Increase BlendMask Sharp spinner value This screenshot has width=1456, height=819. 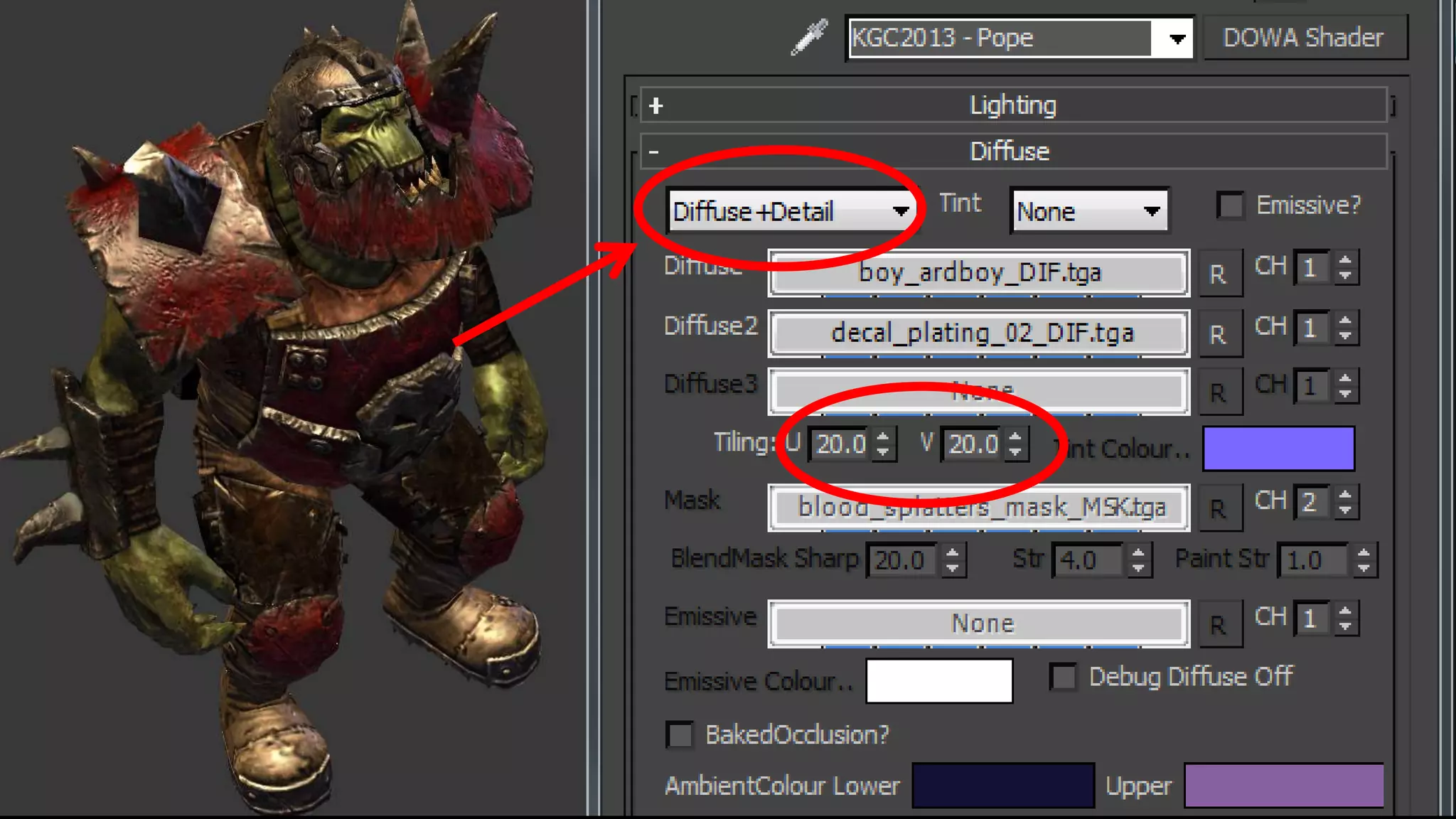(x=953, y=552)
